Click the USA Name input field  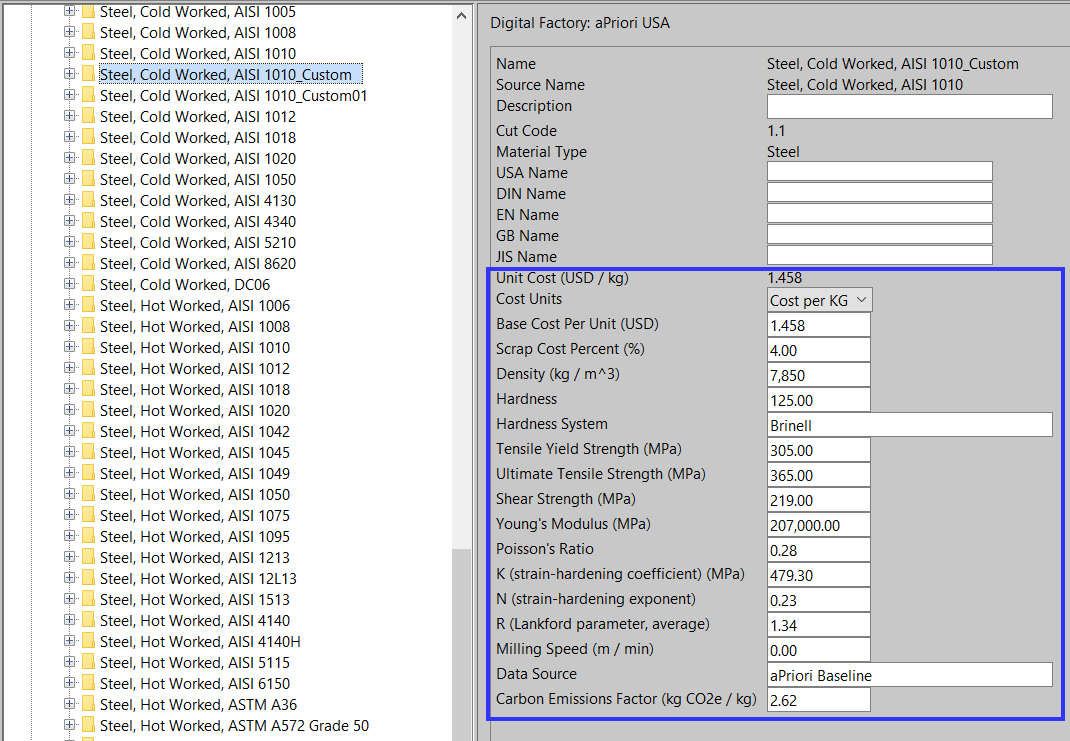880,171
